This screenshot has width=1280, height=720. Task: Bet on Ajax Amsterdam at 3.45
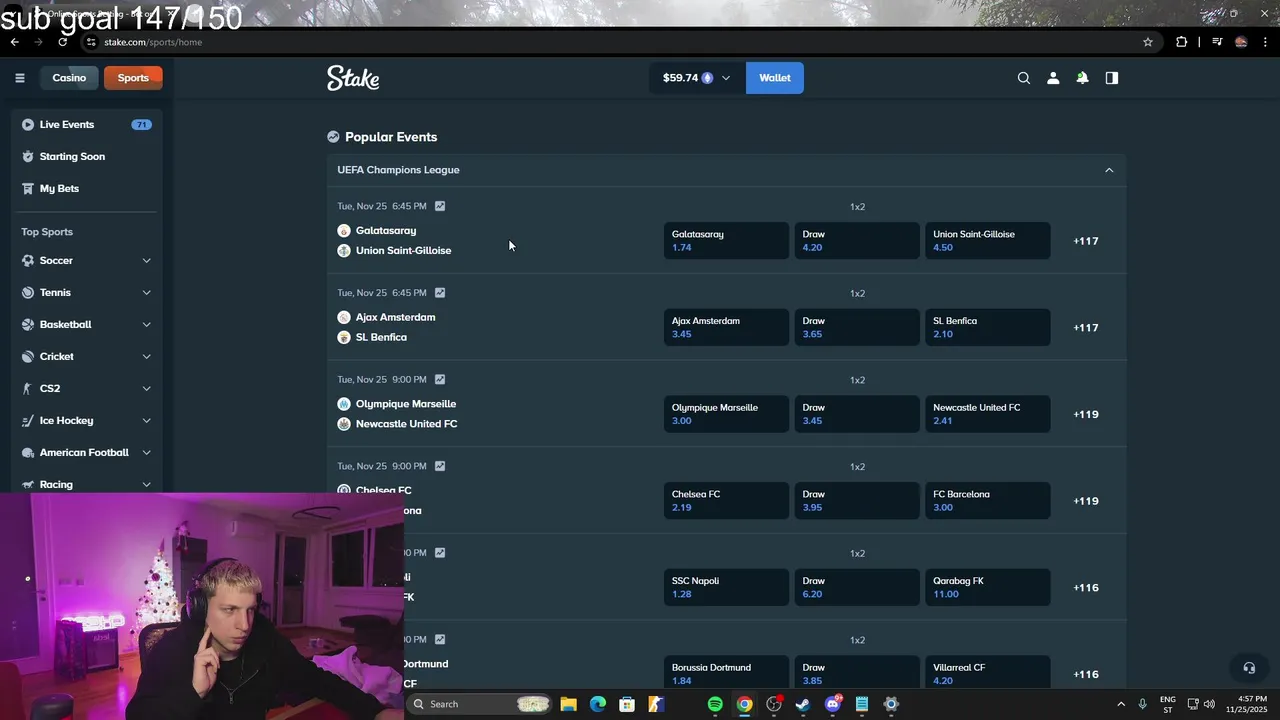(726, 328)
